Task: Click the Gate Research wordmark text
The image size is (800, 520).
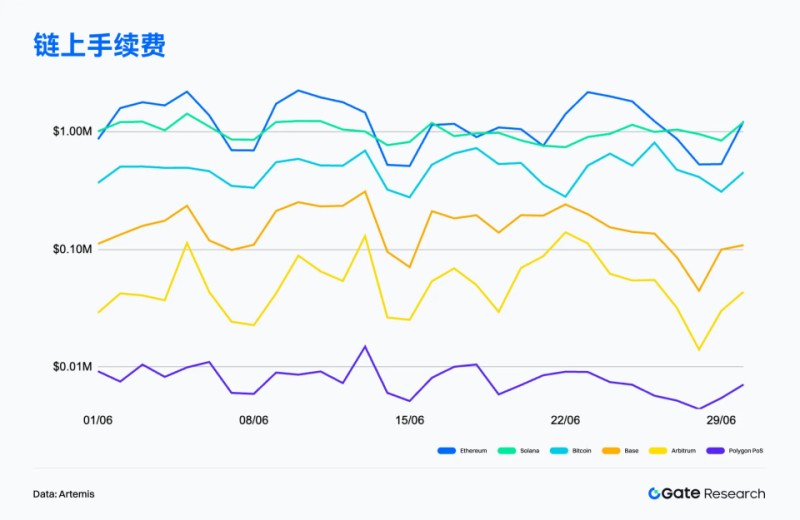Action: coord(714,493)
